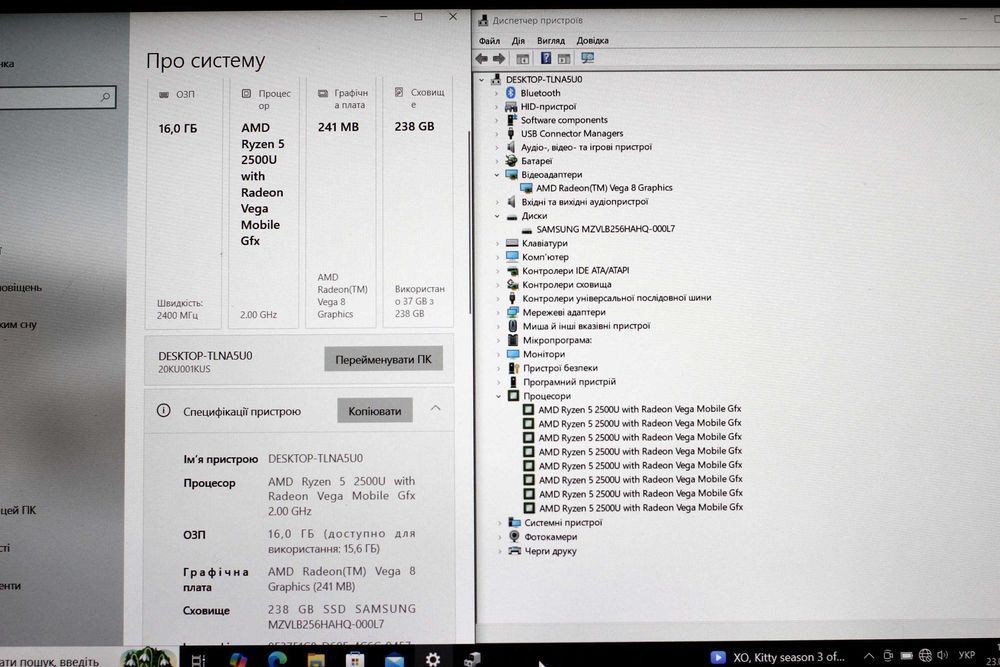Select SAMSUNG MZVLB256HAHQ-000L7 disk
1000x667 pixels.
click(x=605, y=229)
